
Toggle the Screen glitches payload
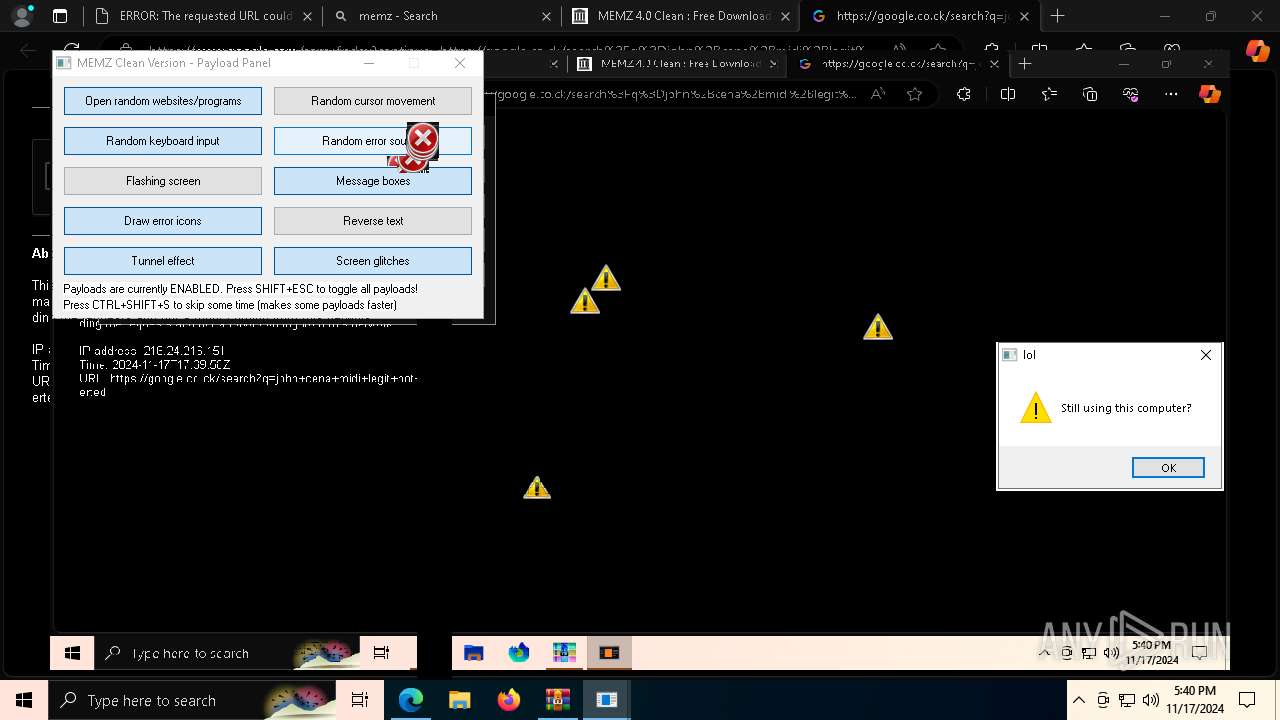373,261
